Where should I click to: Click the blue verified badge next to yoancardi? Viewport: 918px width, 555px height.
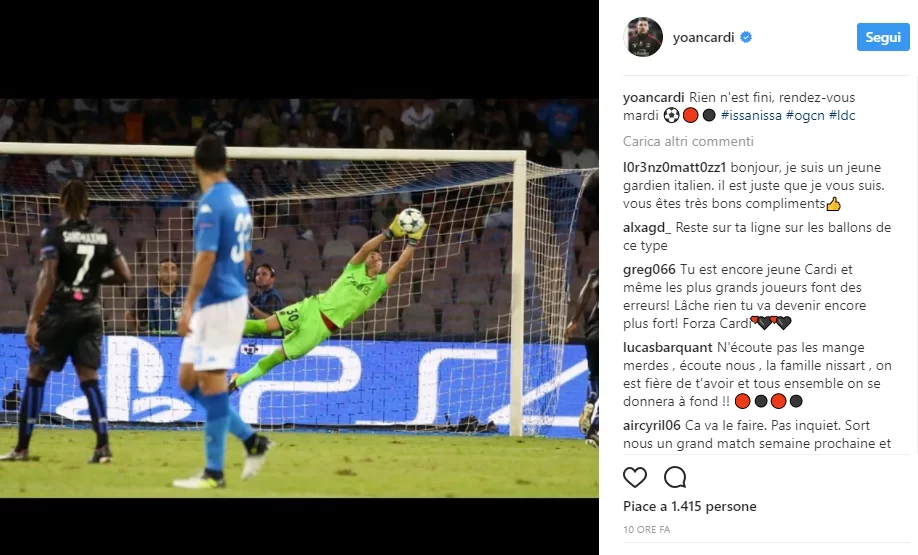(x=746, y=37)
